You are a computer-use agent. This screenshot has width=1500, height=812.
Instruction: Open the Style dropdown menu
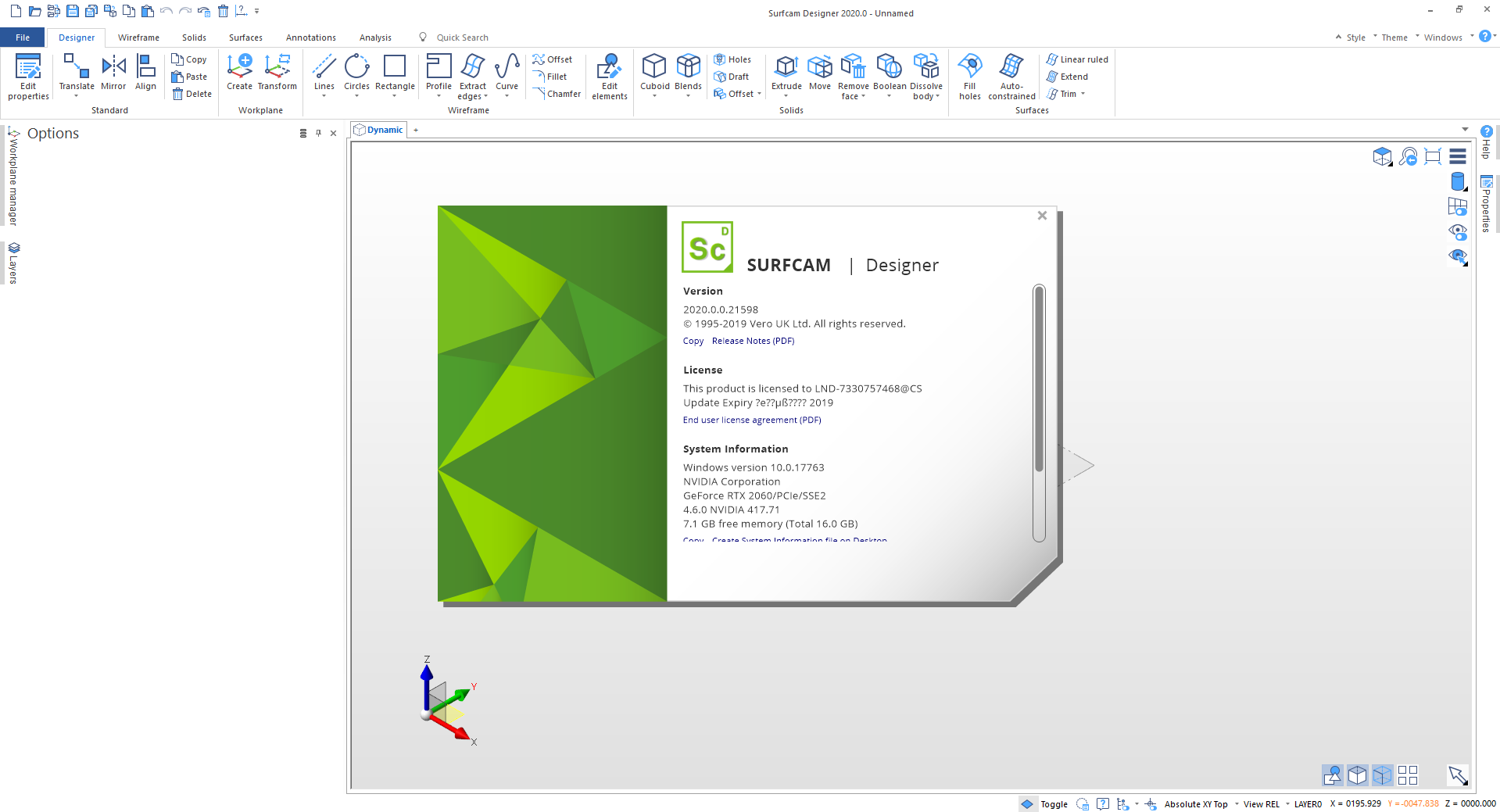coord(1356,38)
